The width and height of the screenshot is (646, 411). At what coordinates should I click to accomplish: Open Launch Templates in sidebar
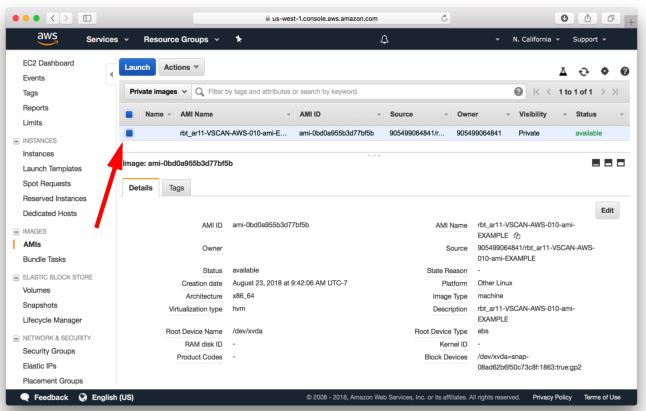52,168
